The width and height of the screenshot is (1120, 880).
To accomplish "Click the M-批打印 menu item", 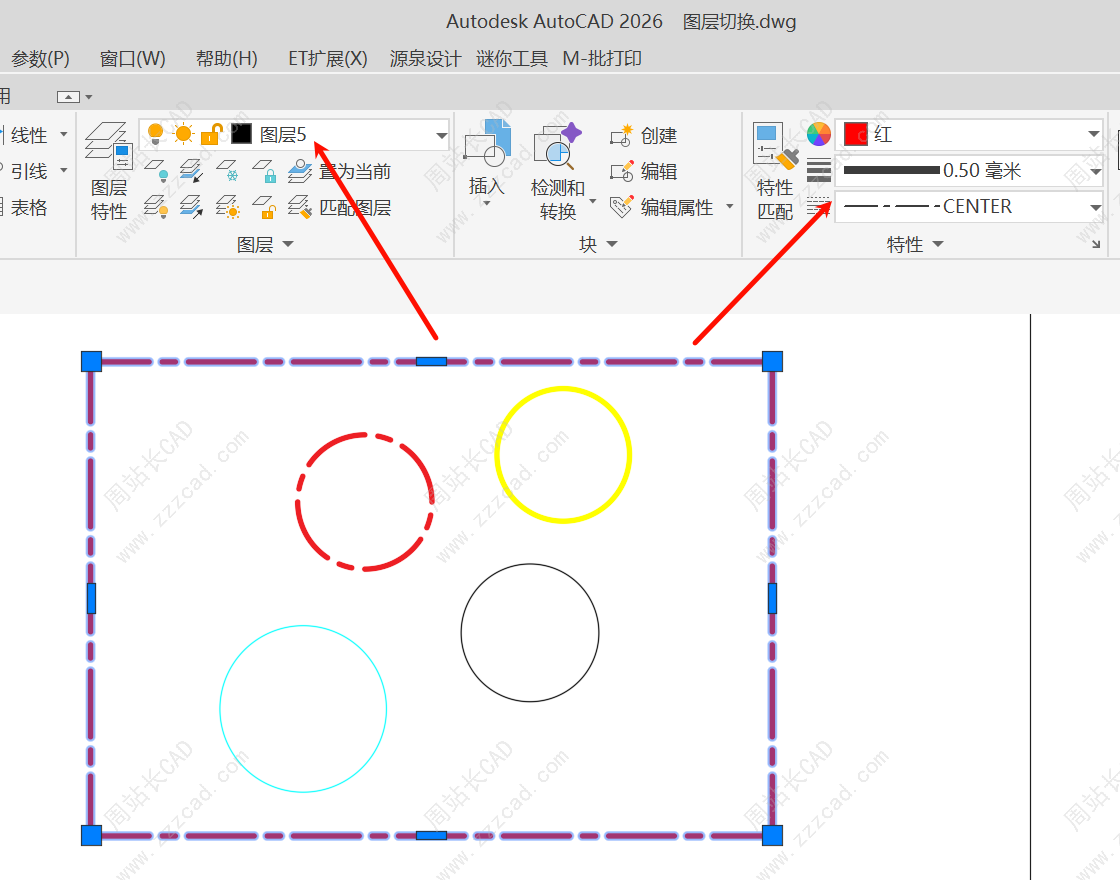I will click(x=602, y=59).
